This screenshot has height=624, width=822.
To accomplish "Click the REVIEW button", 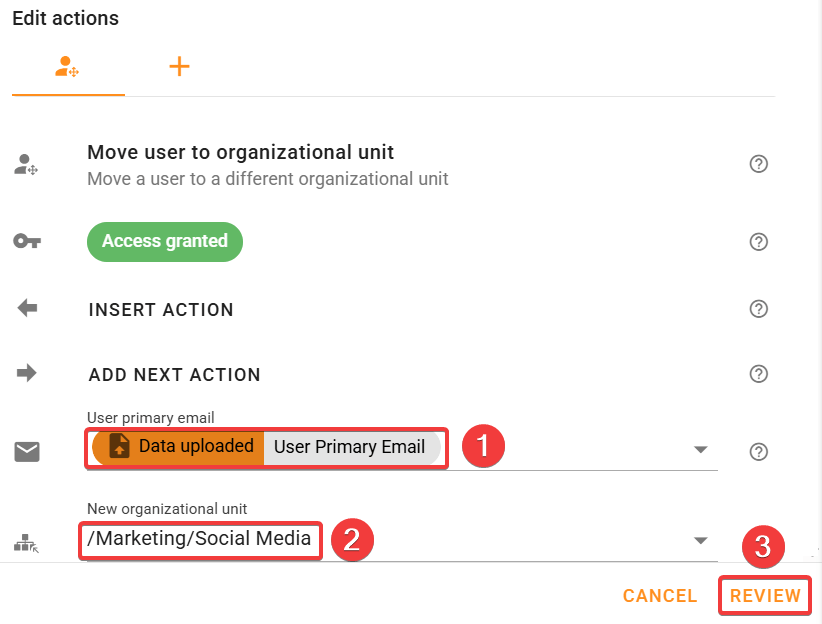I will point(765,596).
